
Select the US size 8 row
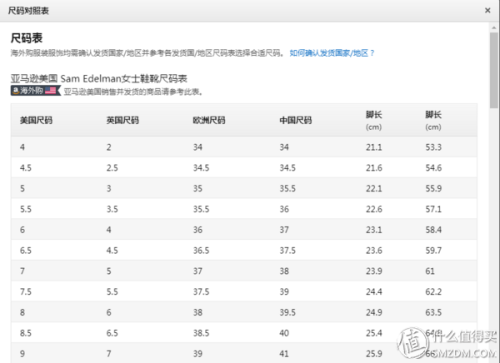pos(244,312)
